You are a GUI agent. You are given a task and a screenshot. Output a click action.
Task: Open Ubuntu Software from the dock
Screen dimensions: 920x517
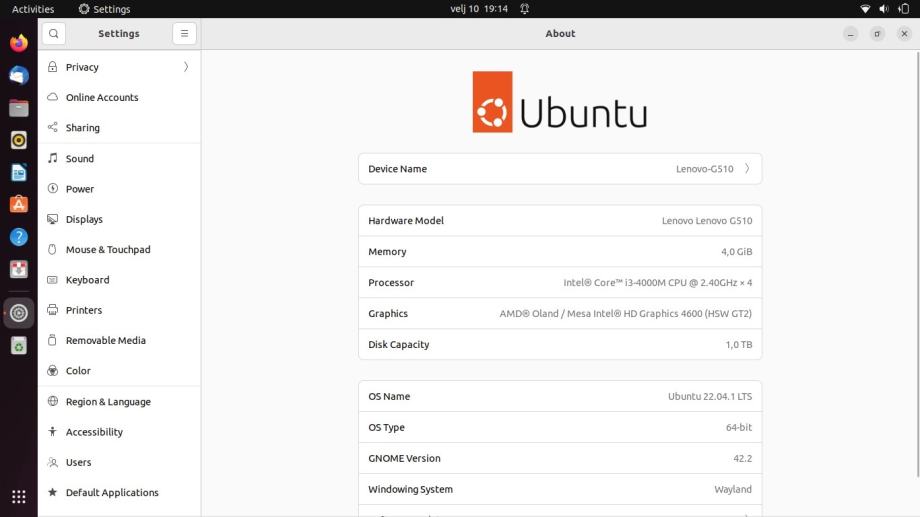point(19,205)
